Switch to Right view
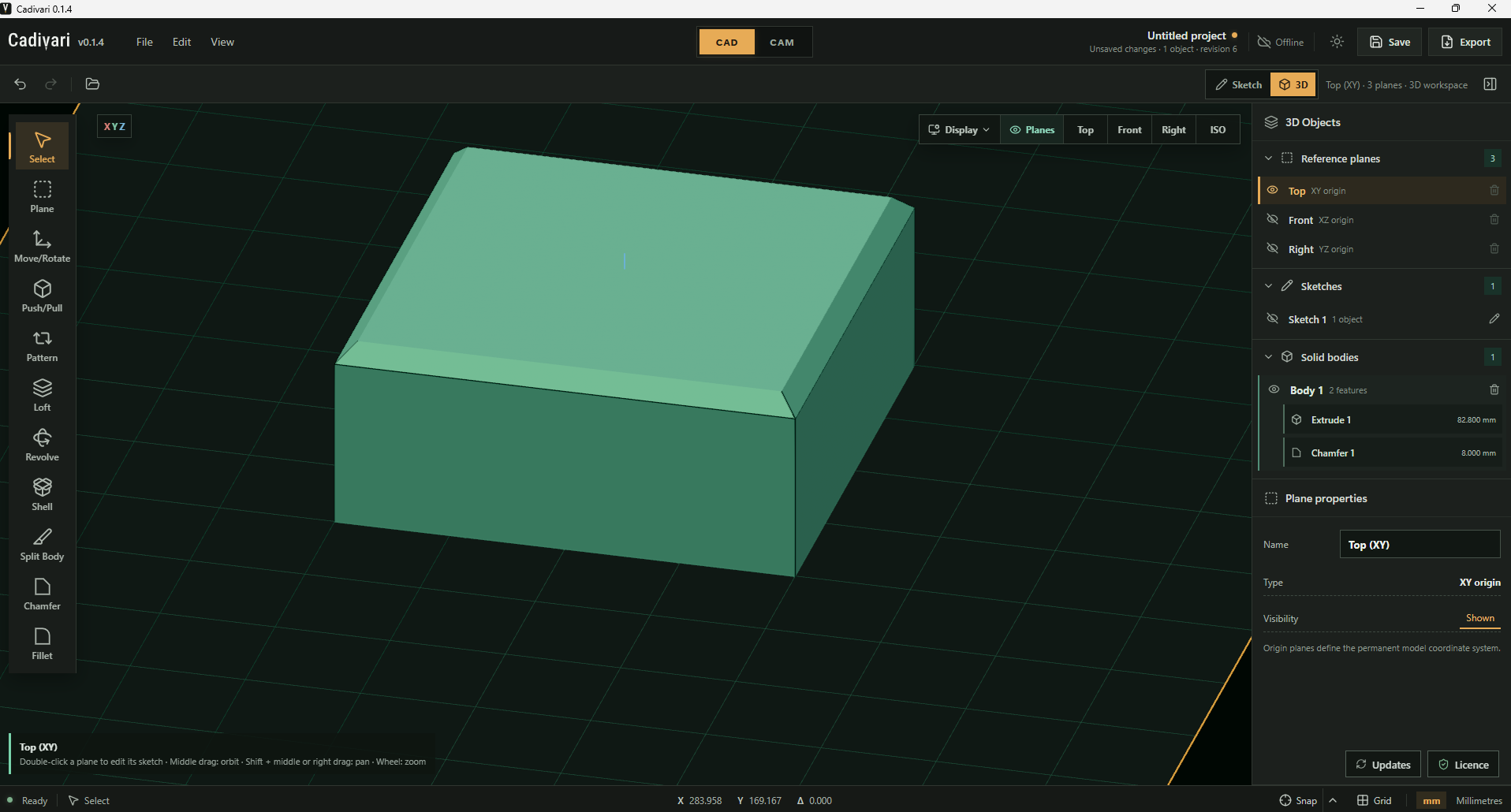The height and width of the screenshot is (812, 1511). pyautogui.click(x=1173, y=130)
